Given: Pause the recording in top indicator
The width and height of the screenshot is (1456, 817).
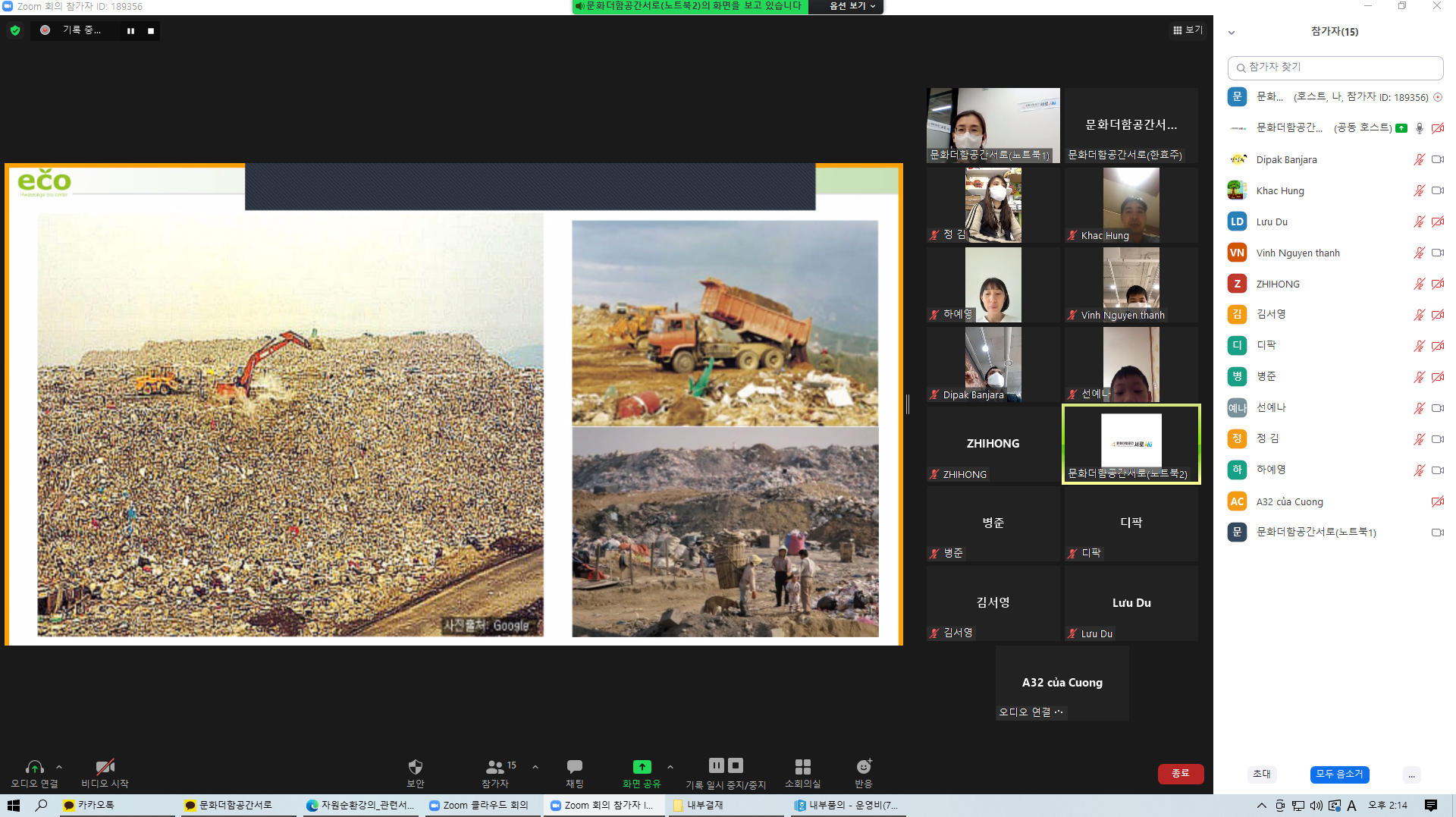Looking at the screenshot, I should (x=130, y=31).
